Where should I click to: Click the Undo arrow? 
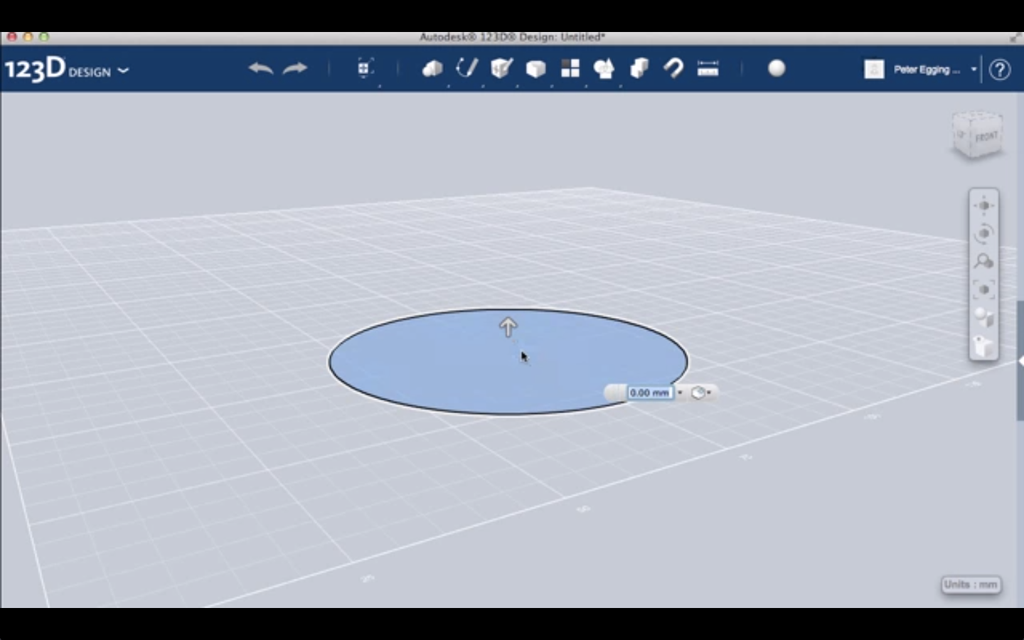tap(259, 67)
